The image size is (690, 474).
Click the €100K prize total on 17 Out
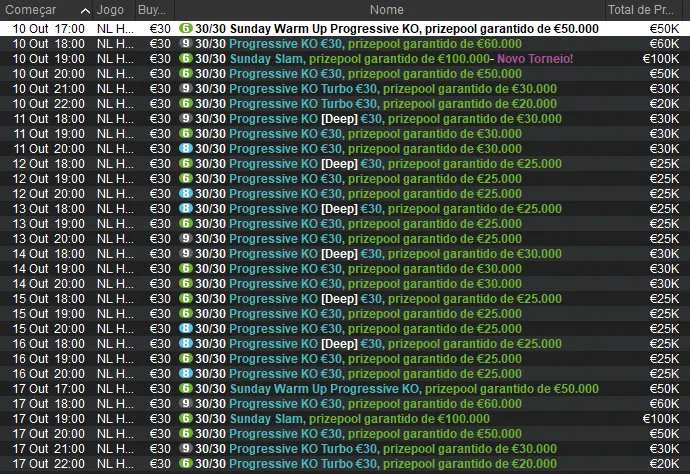(x=661, y=419)
